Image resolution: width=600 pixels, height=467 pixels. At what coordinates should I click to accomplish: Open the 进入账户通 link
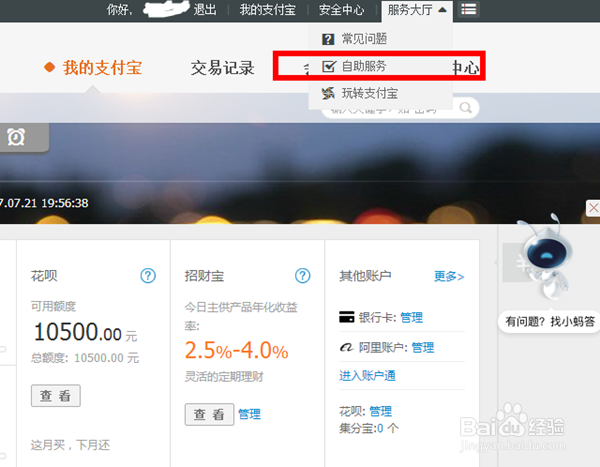pyautogui.click(x=367, y=376)
